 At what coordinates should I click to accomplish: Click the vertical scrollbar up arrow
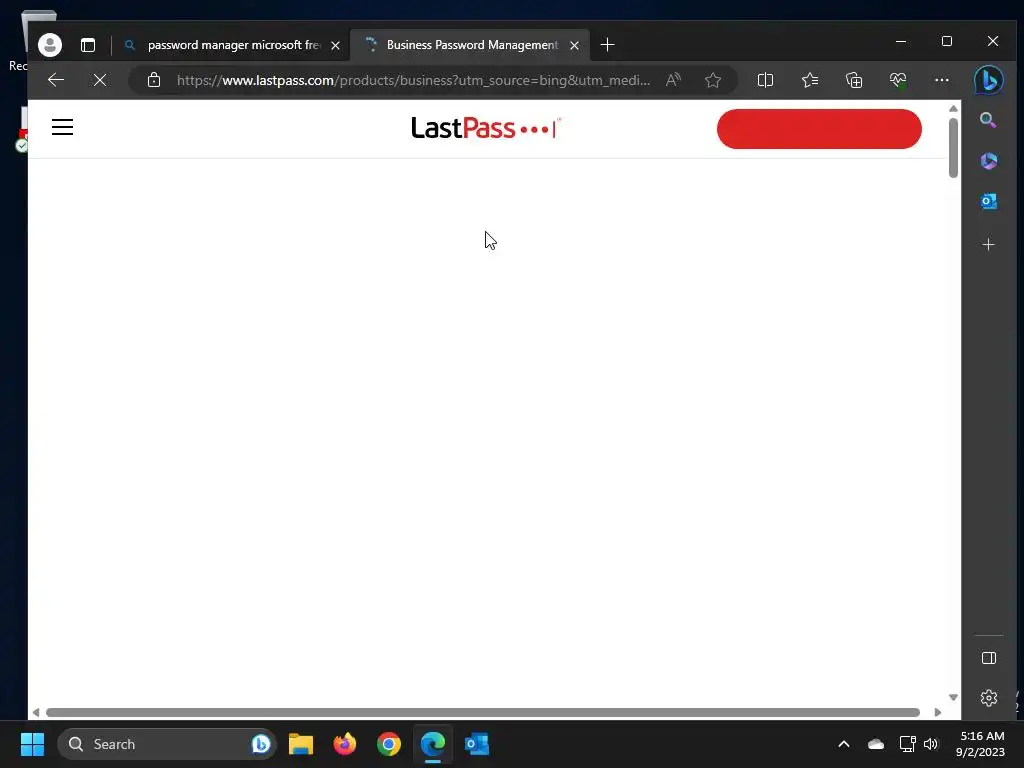(x=953, y=108)
